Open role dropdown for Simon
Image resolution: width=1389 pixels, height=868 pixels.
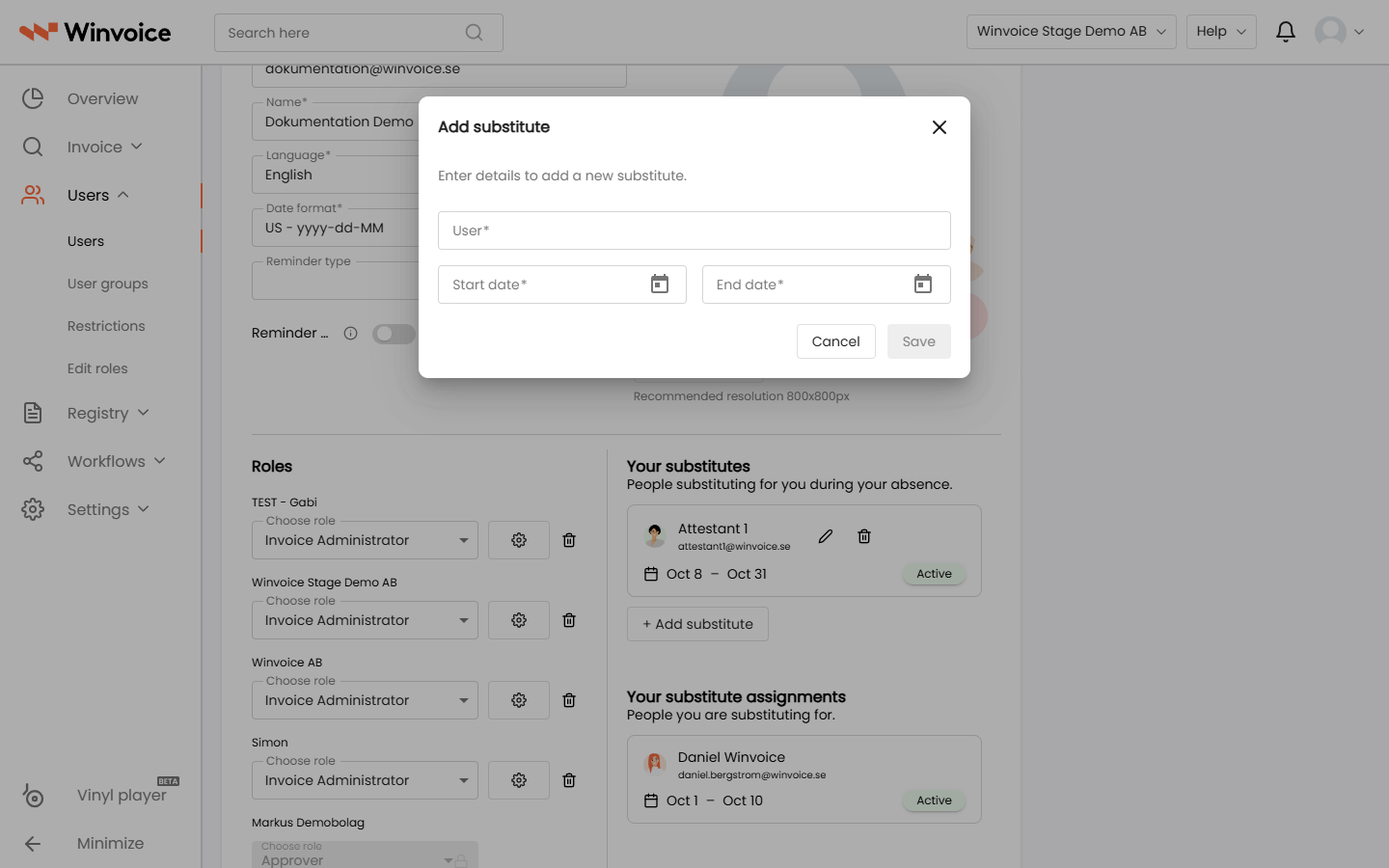click(365, 780)
